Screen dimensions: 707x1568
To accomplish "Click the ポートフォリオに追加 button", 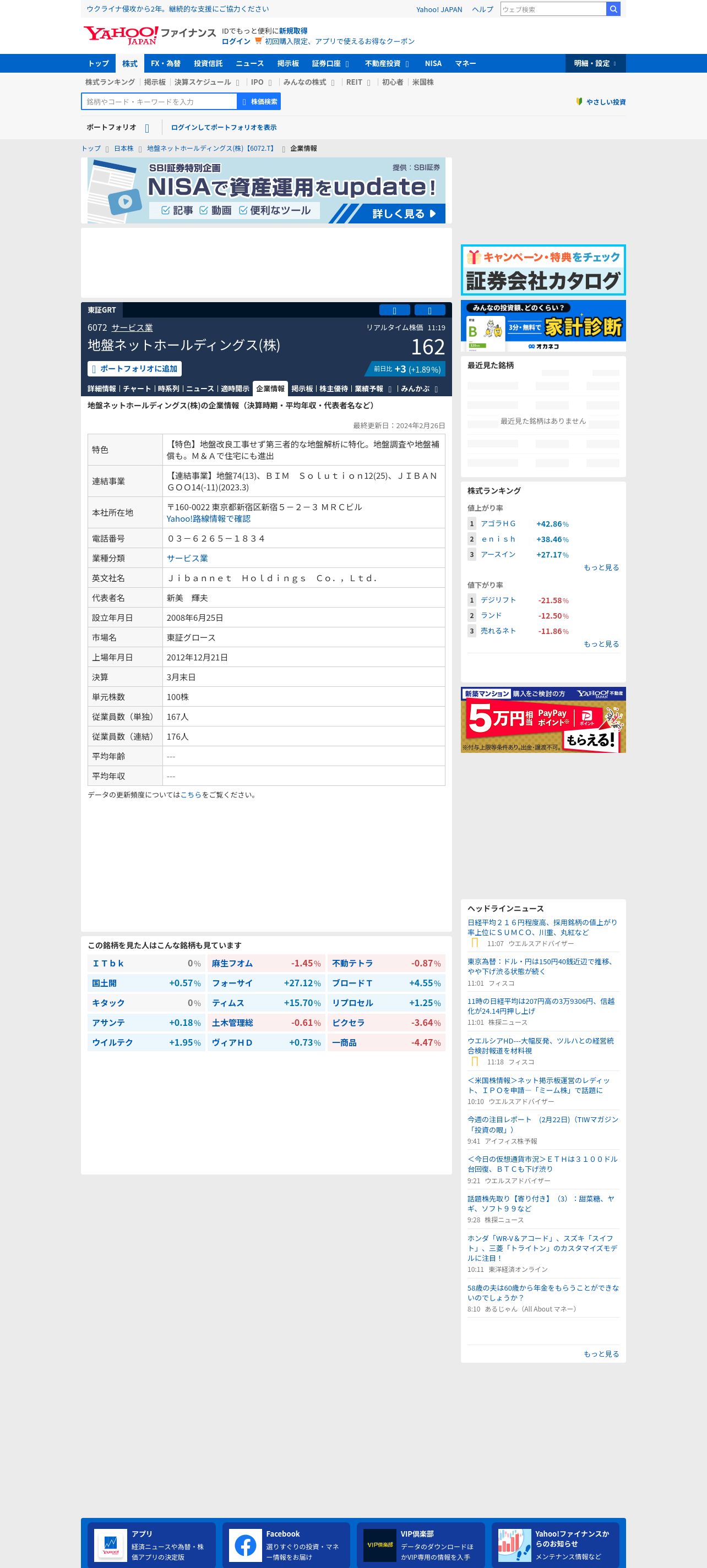I will tap(134, 369).
